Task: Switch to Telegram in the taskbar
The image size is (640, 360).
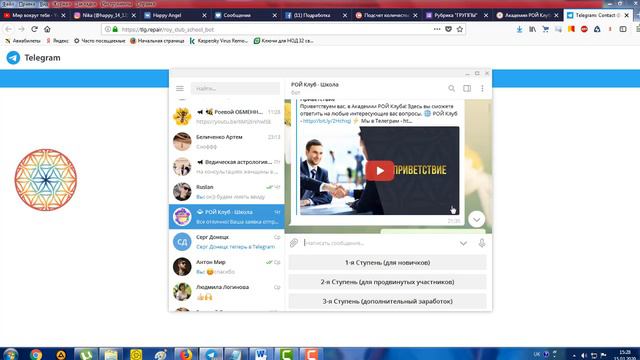Action: coord(211,354)
